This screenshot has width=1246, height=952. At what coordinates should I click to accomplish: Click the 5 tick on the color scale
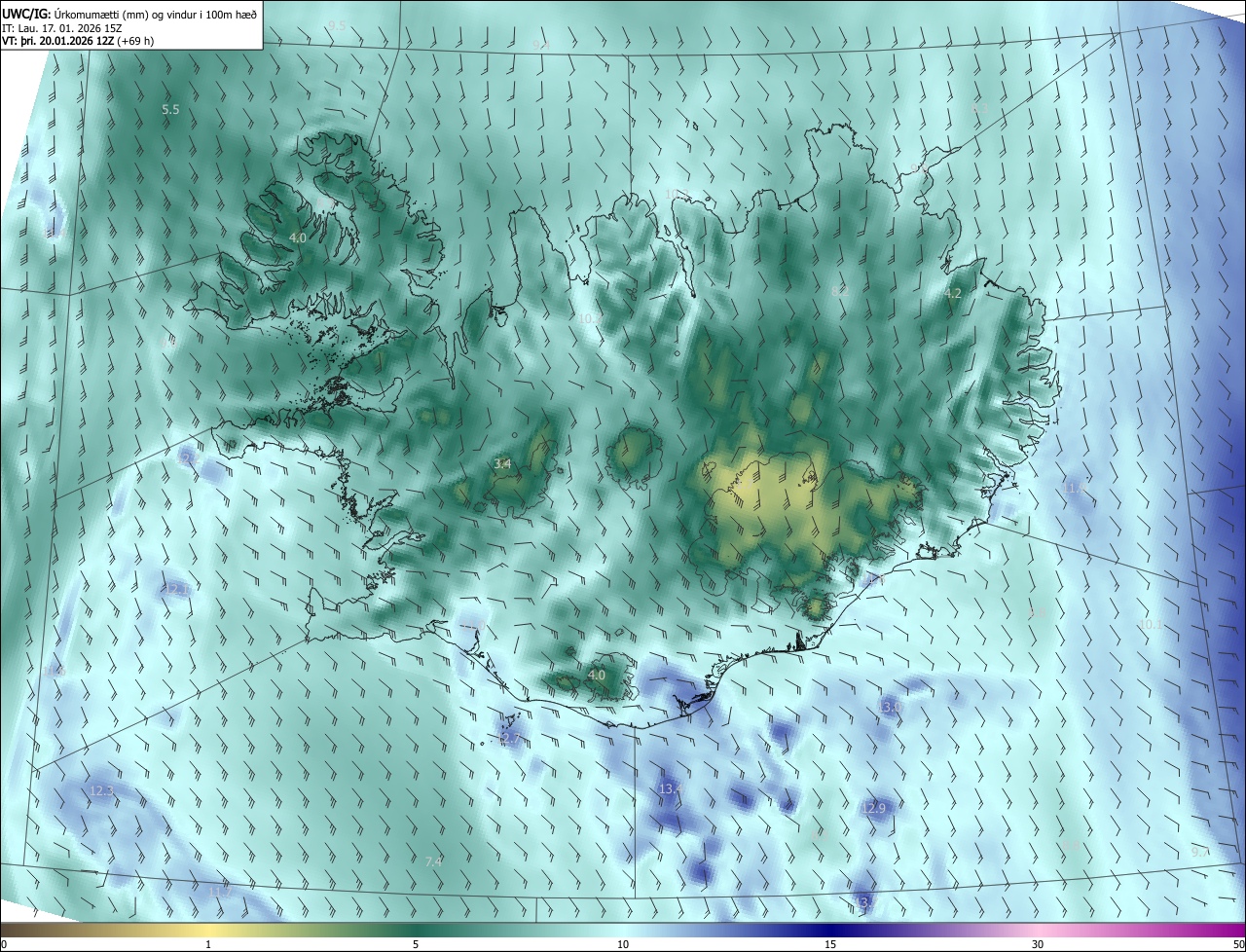[x=416, y=944]
